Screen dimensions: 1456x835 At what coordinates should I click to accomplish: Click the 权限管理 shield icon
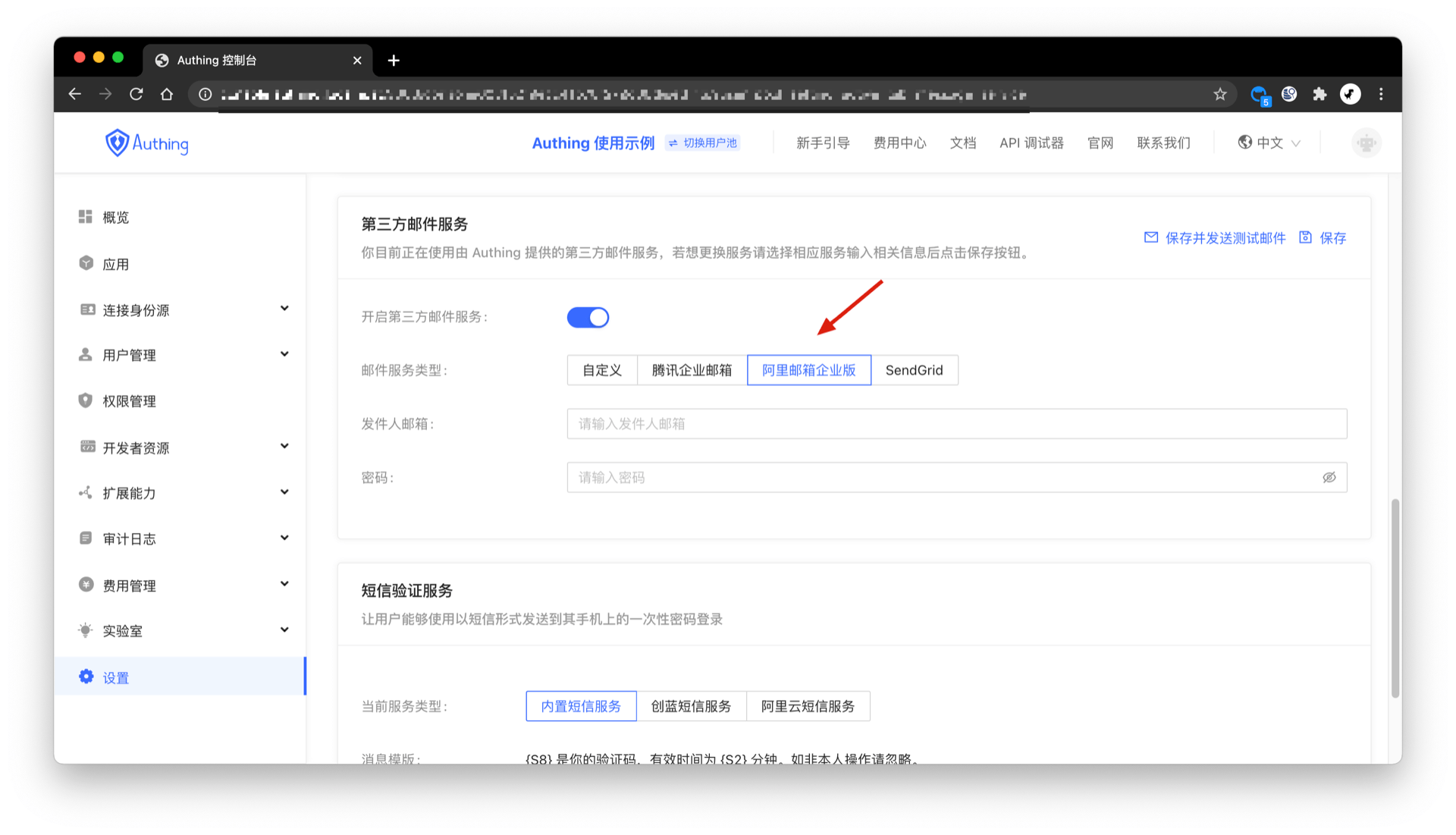(x=86, y=400)
